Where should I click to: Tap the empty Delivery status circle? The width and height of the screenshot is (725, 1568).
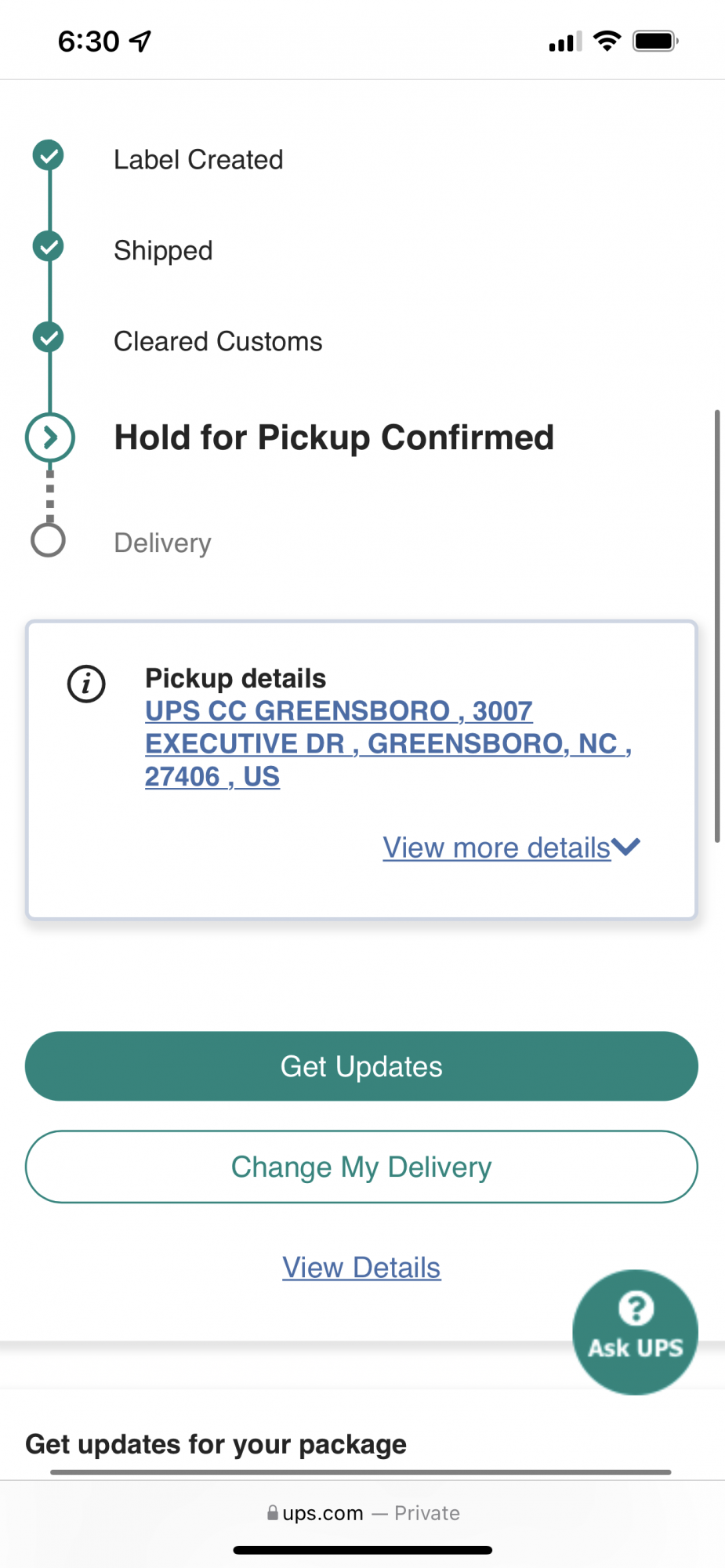click(48, 540)
